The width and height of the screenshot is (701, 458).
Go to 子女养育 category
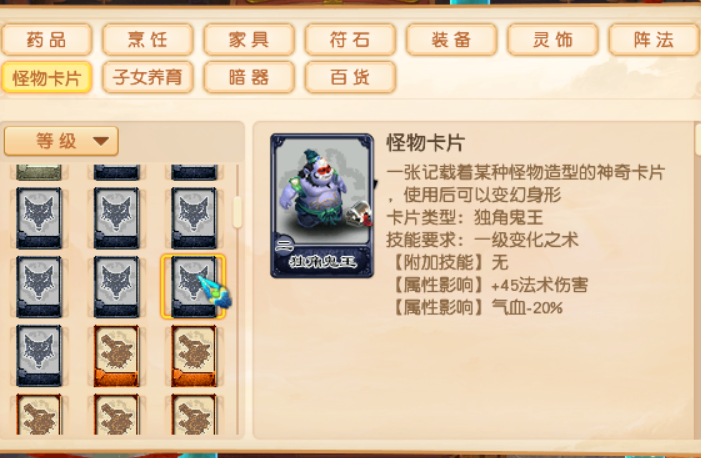click(148, 78)
